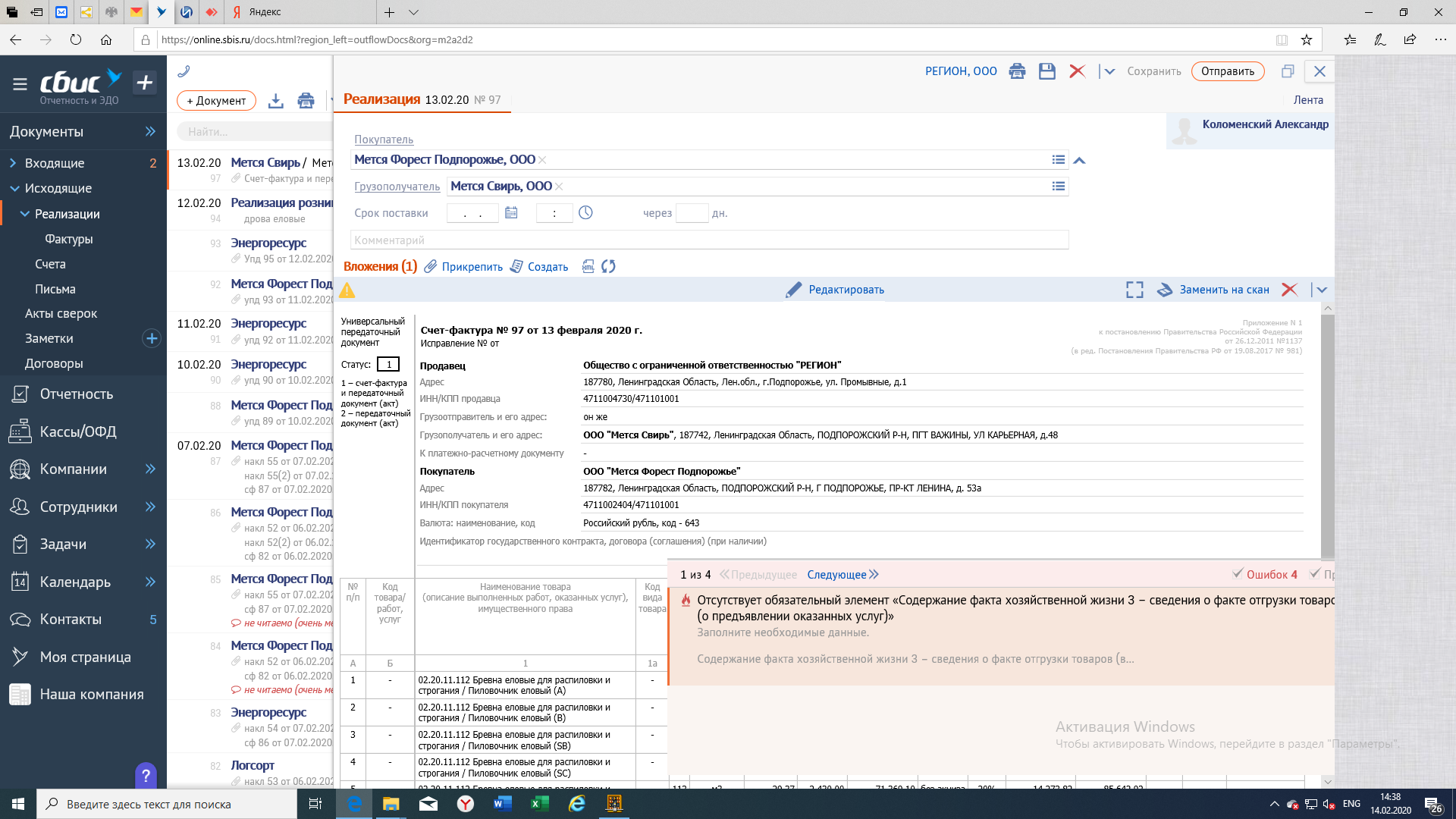1456x819 pixels.
Task: Open Кассы/ОФД section
Action: click(x=78, y=431)
